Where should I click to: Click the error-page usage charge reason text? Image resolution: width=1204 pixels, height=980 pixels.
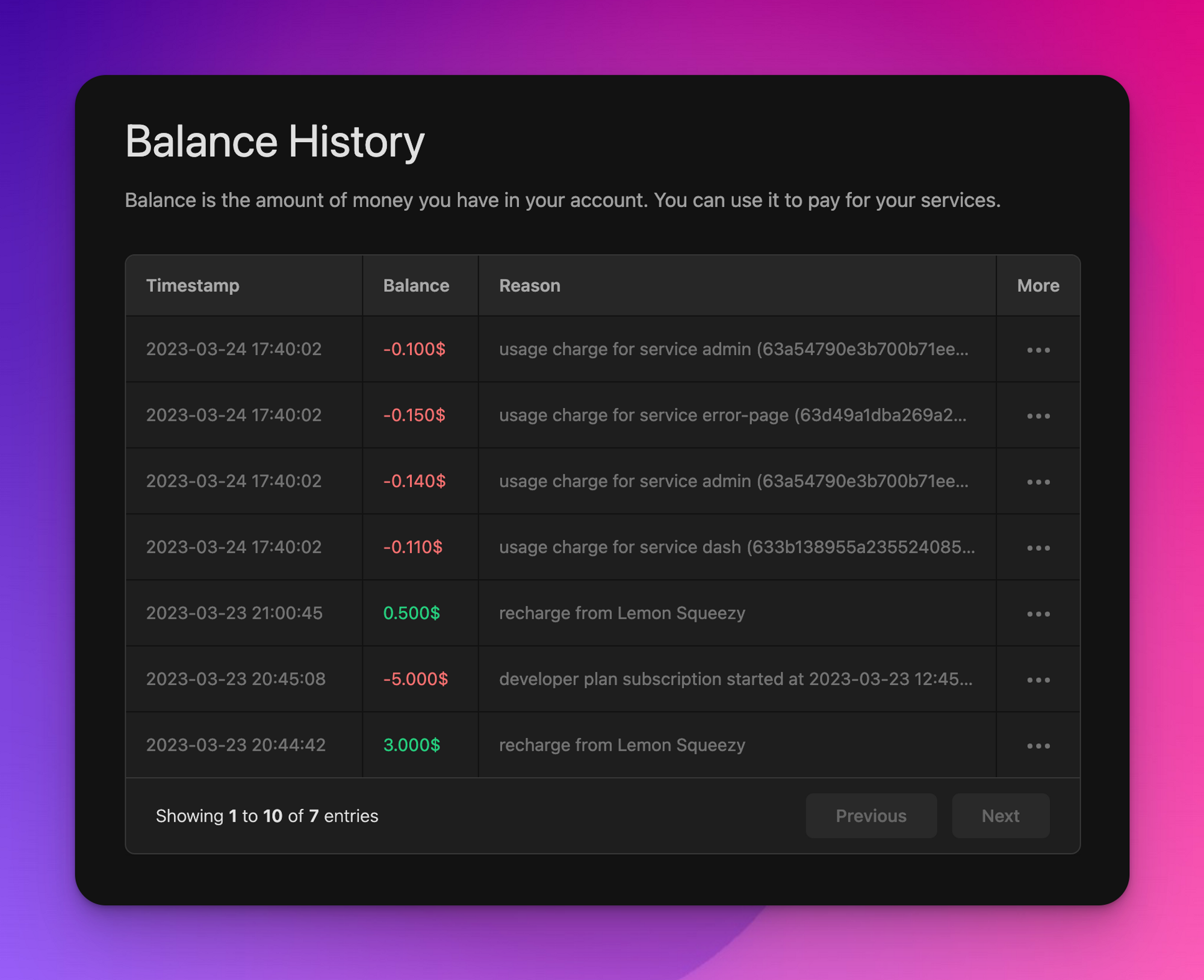click(x=732, y=415)
